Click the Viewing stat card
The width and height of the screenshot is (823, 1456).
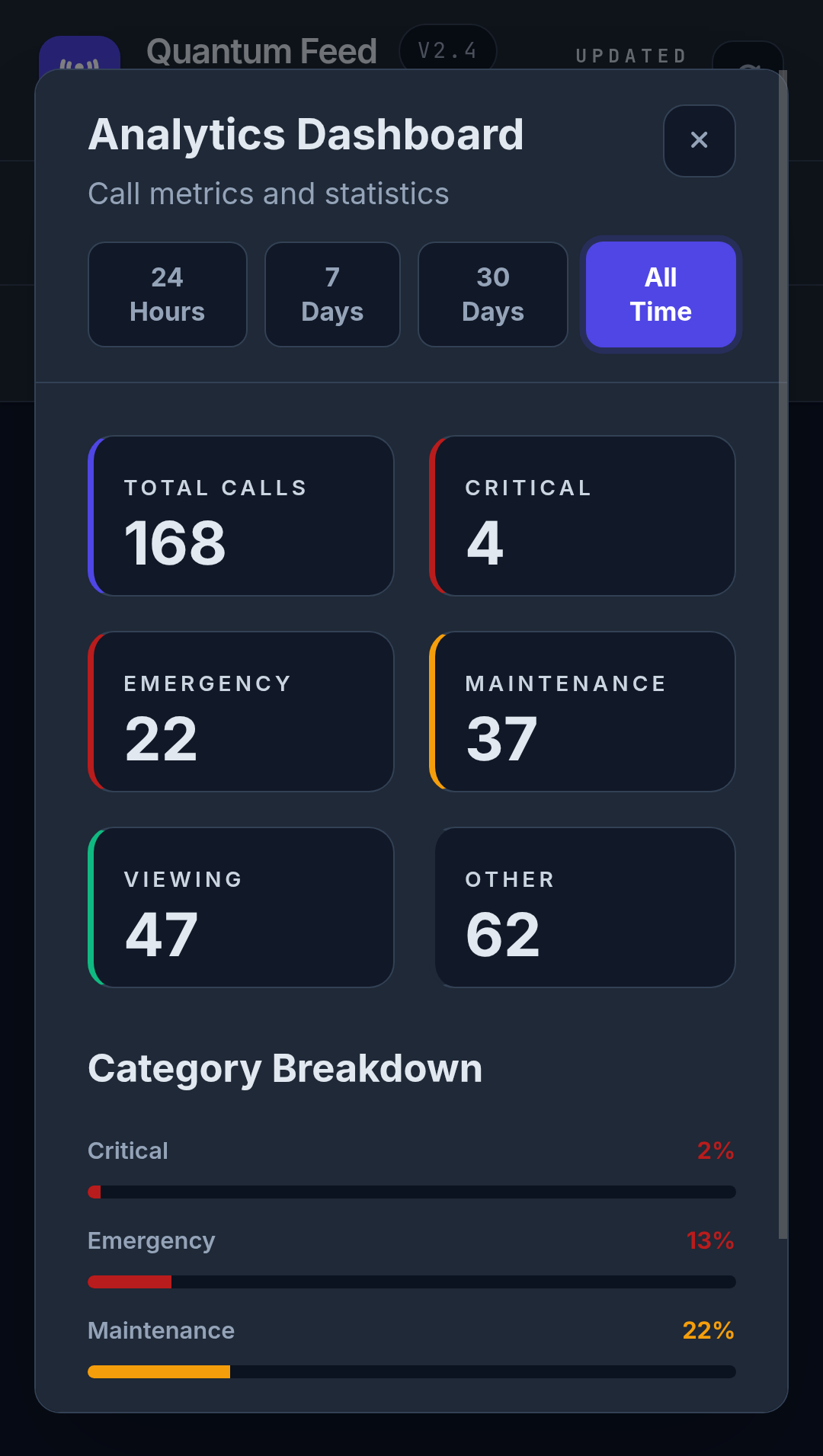(x=241, y=907)
